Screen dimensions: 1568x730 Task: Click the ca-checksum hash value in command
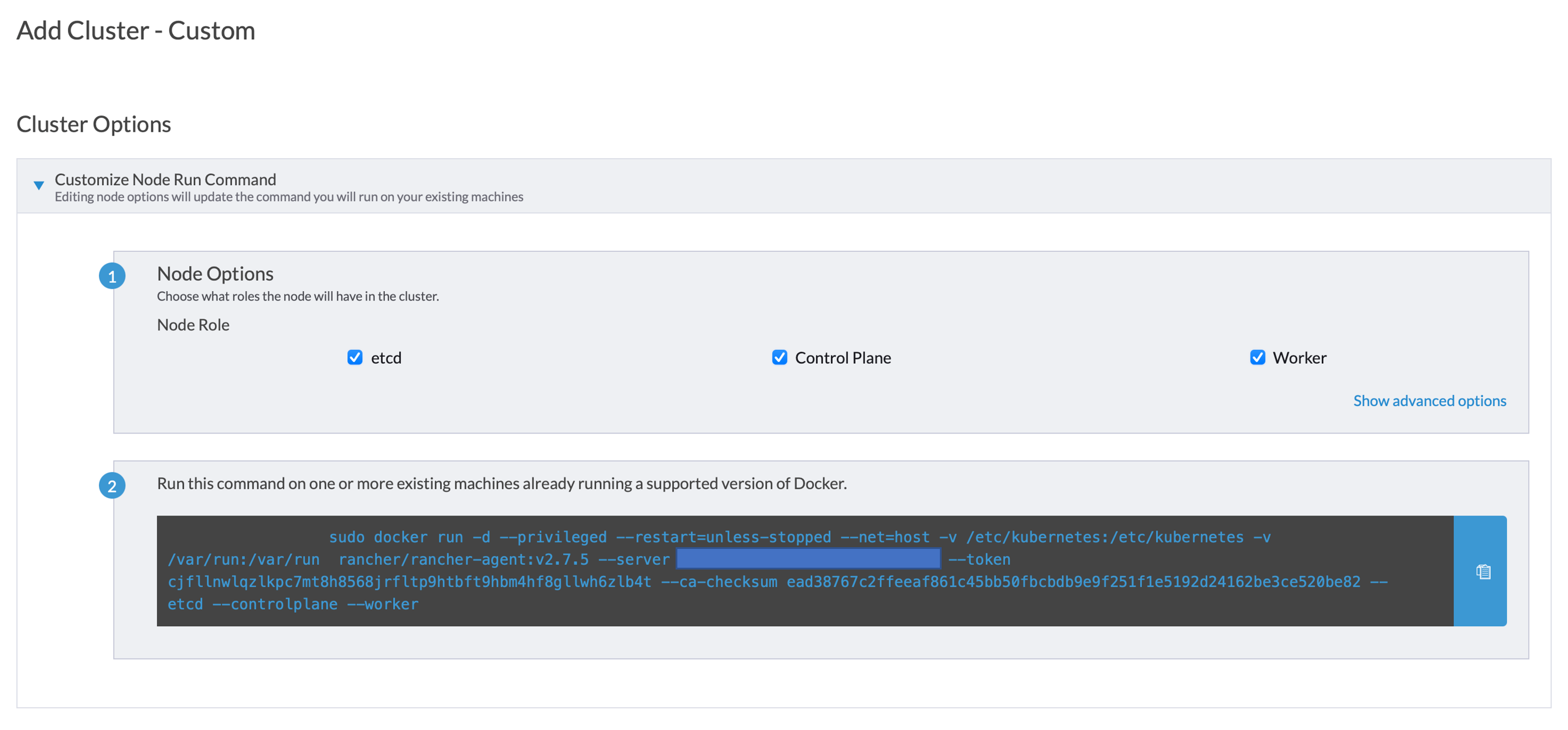[x=1072, y=581]
